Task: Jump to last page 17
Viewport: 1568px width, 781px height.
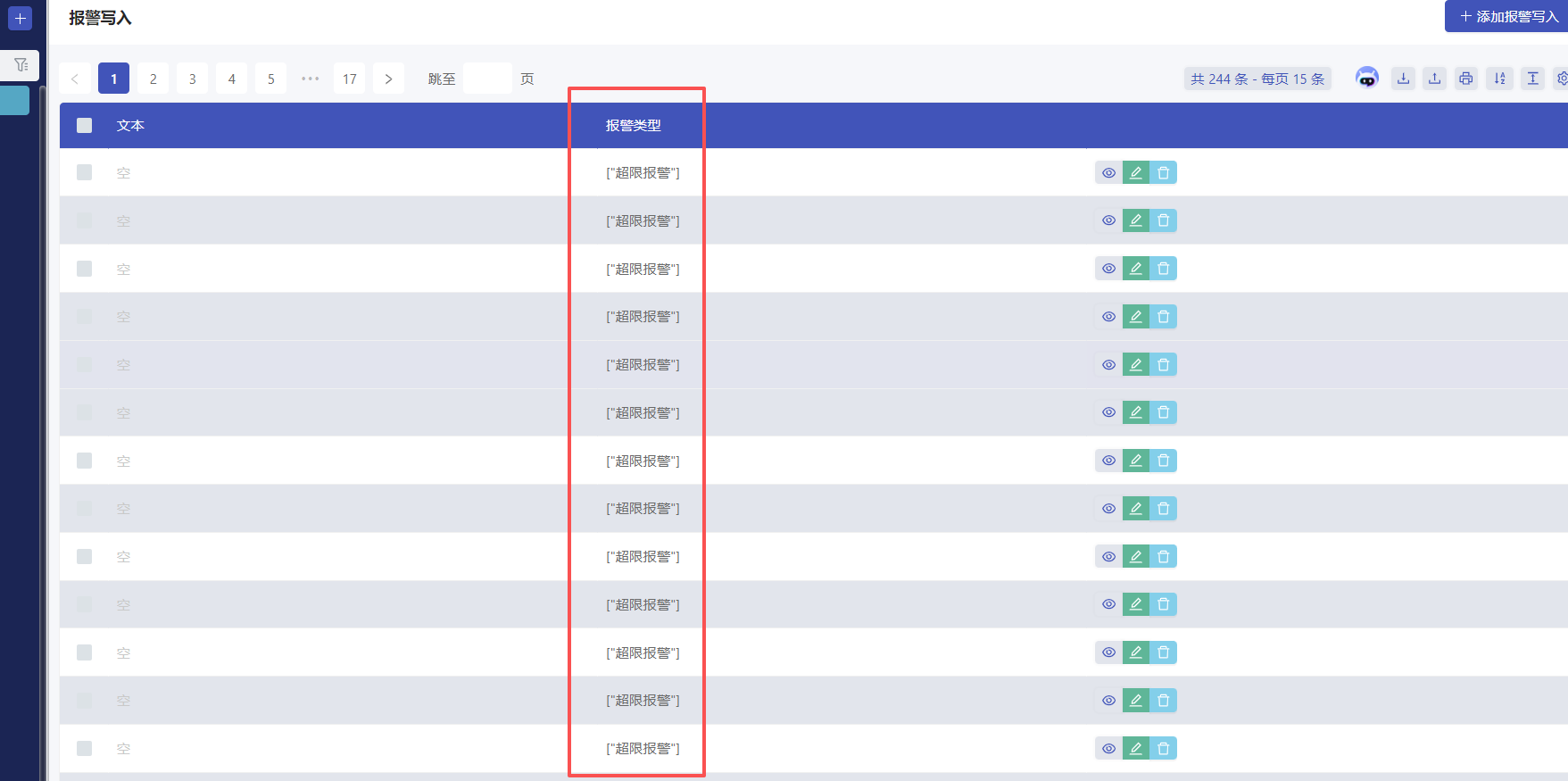Action: coord(349,79)
